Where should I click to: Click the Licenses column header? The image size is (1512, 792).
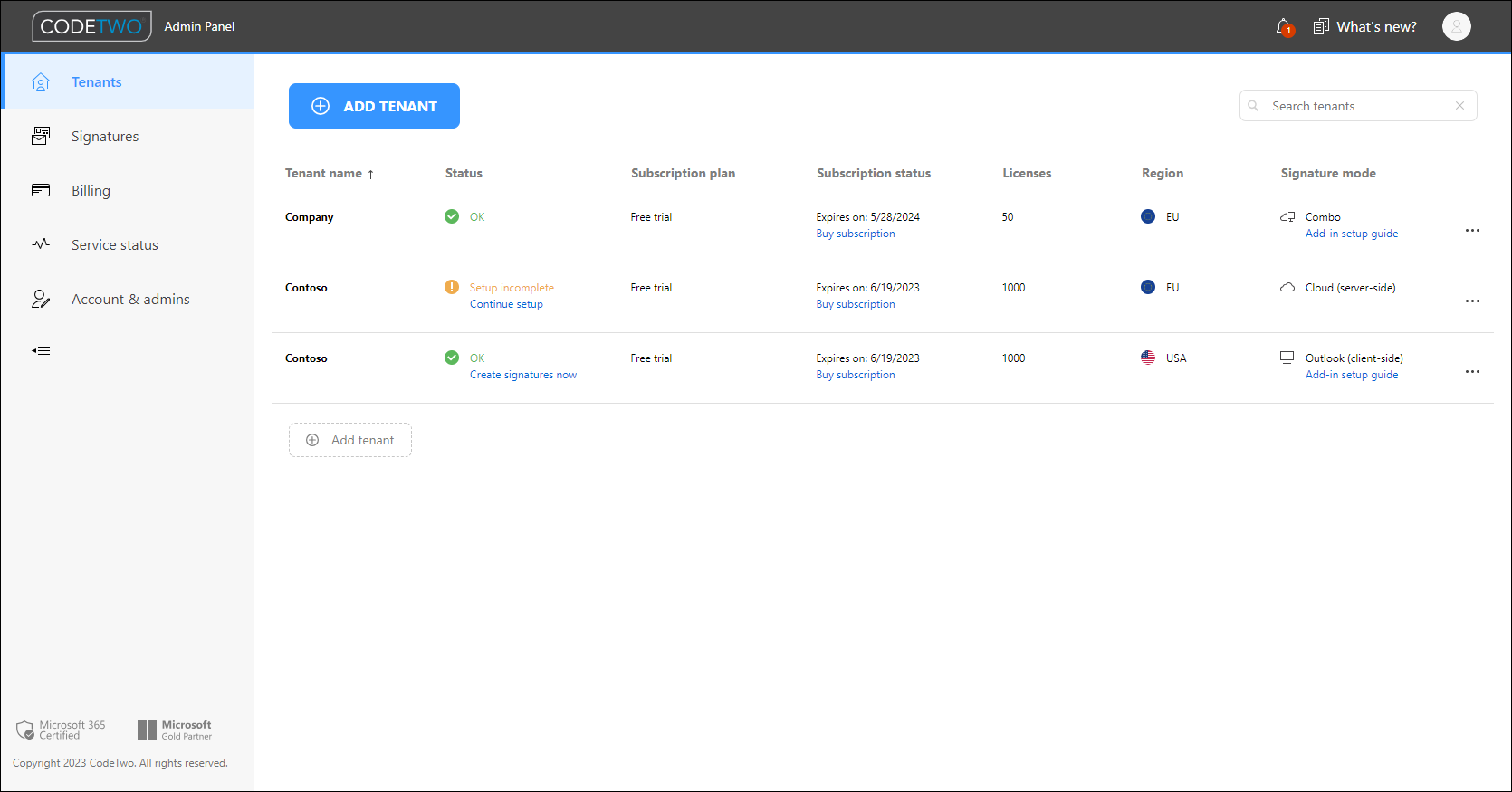click(1027, 173)
